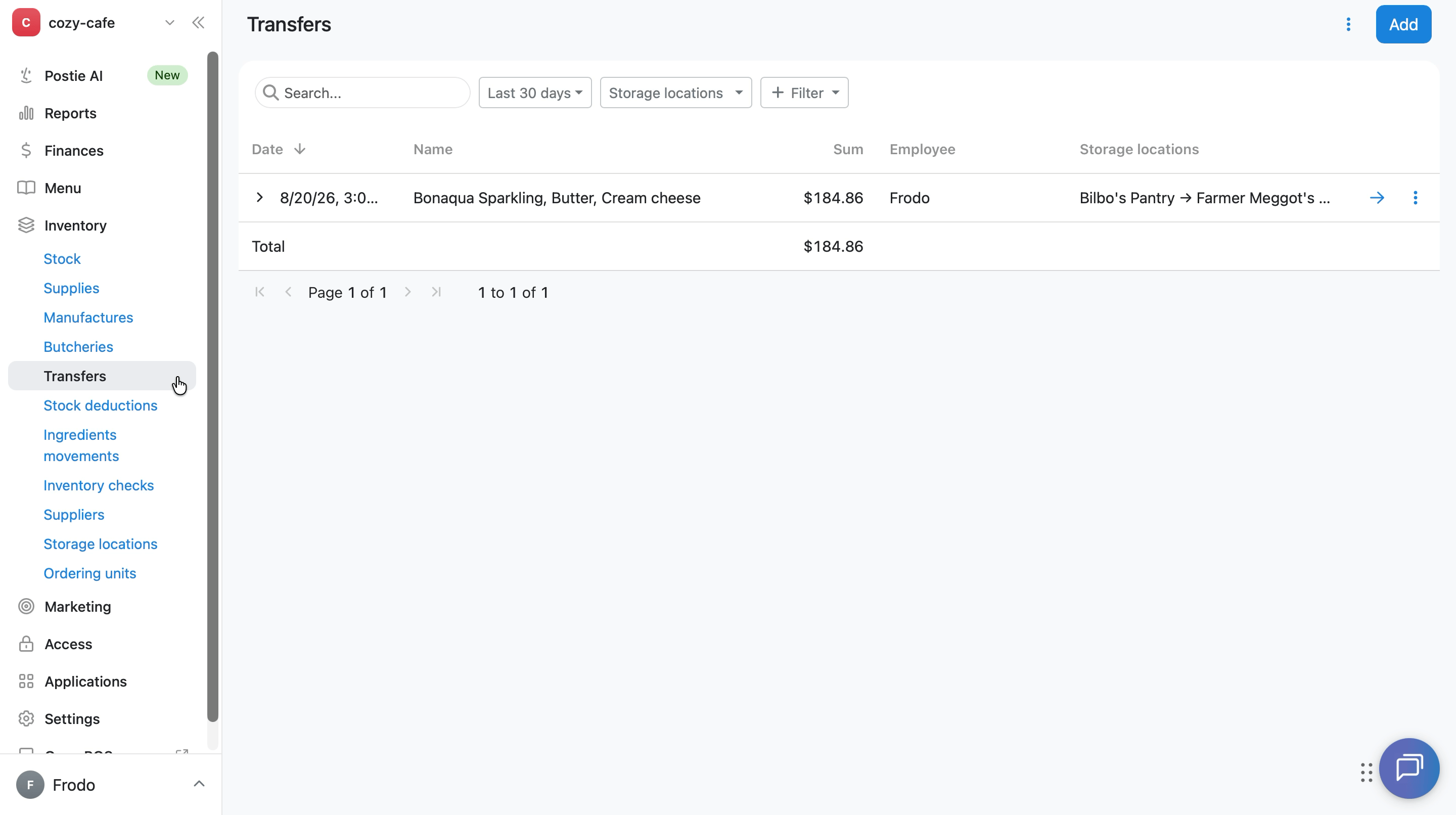Expand the 8/20/26 transfer row
Viewport: 1456px width, 815px height.
[x=259, y=198]
